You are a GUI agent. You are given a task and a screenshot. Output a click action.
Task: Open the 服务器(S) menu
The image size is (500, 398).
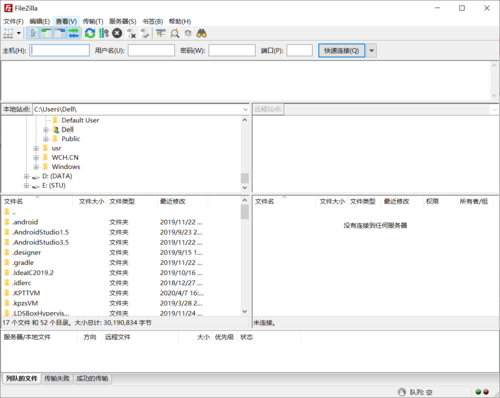(x=123, y=21)
